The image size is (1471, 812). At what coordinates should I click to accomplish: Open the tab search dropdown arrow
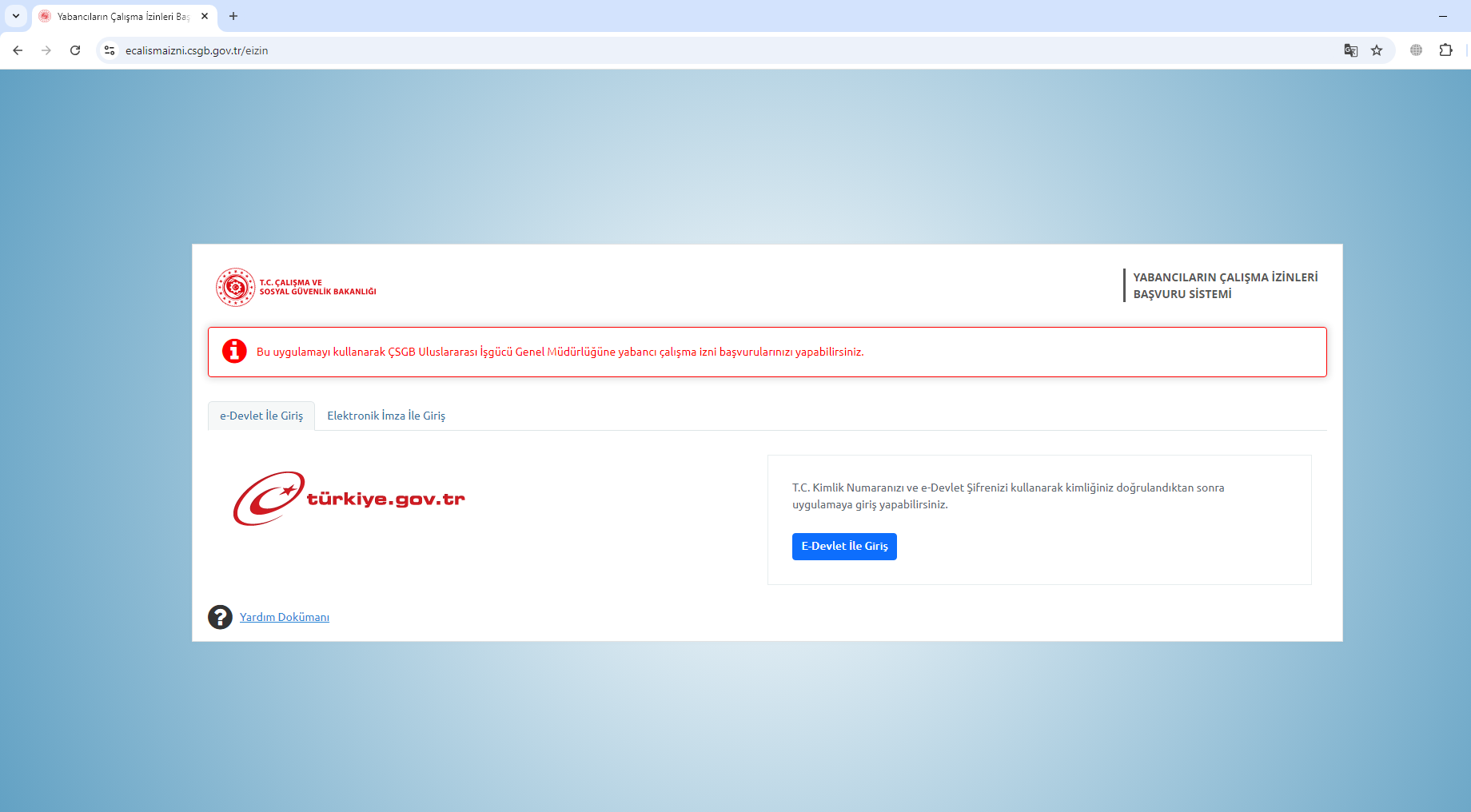click(x=16, y=16)
